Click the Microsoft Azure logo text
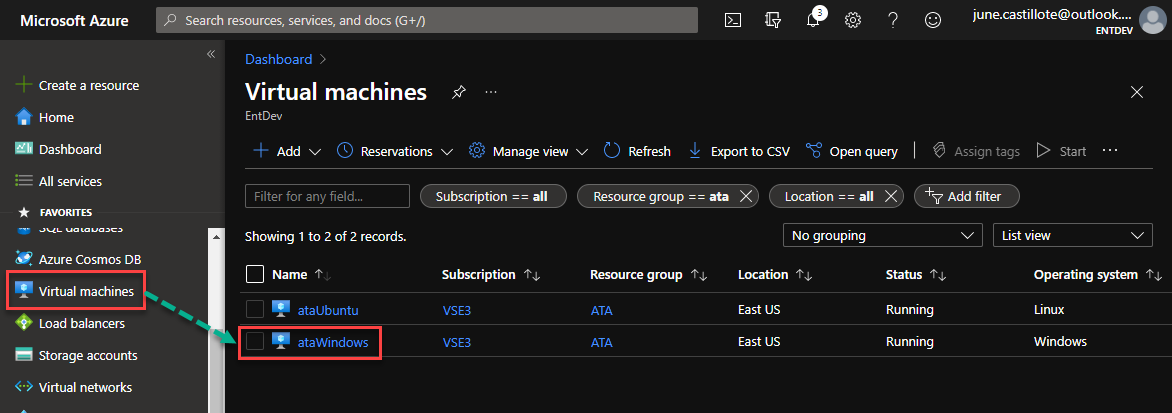This screenshot has width=1172, height=413. click(x=74, y=20)
